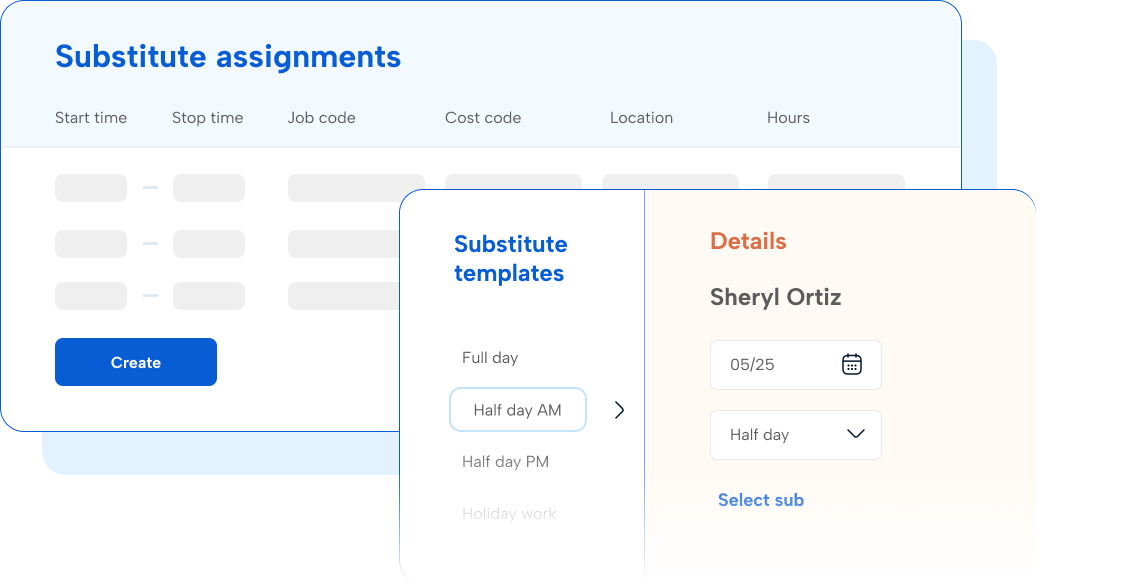Image resolution: width=1128 pixels, height=584 pixels.
Task: Select the first row's stop time field
Action: 209,188
